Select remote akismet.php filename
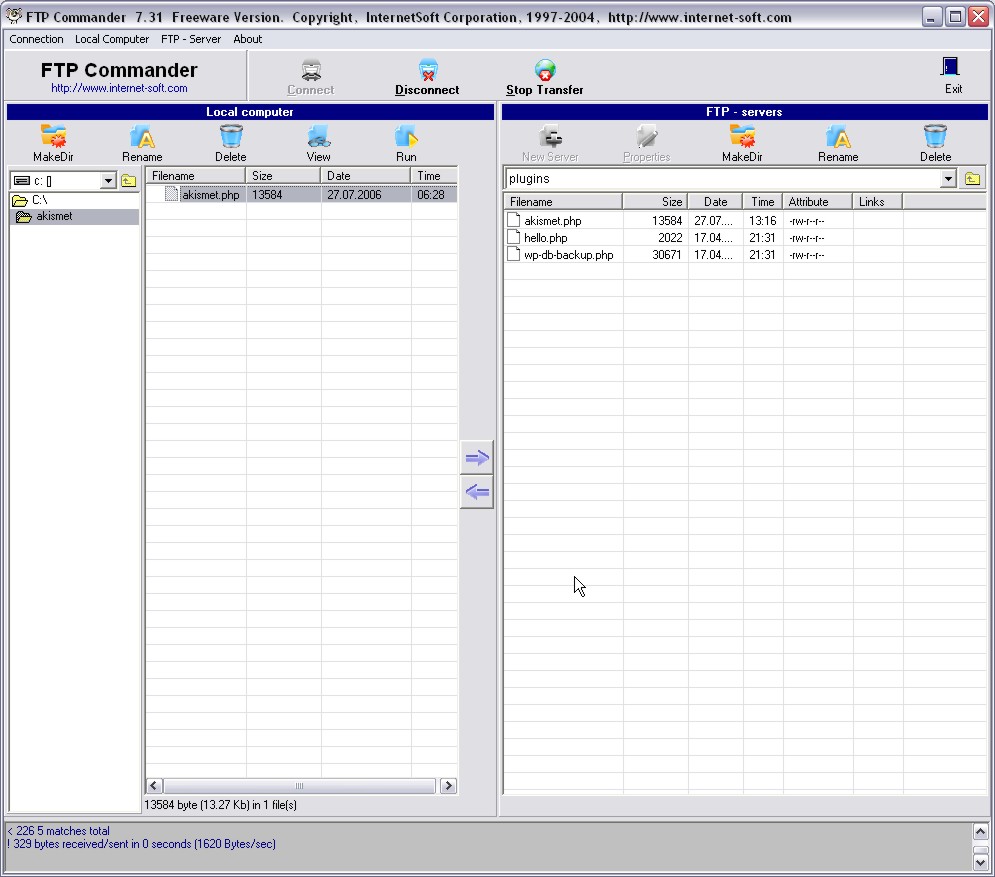This screenshot has width=995, height=877. click(x=553, y=221)
